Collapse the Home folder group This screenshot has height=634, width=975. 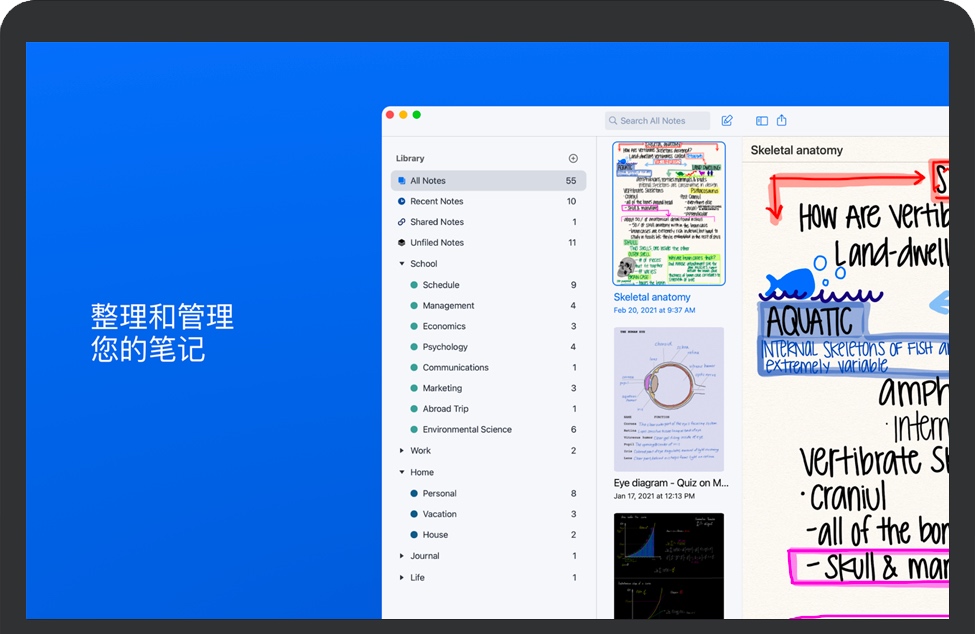402,472
